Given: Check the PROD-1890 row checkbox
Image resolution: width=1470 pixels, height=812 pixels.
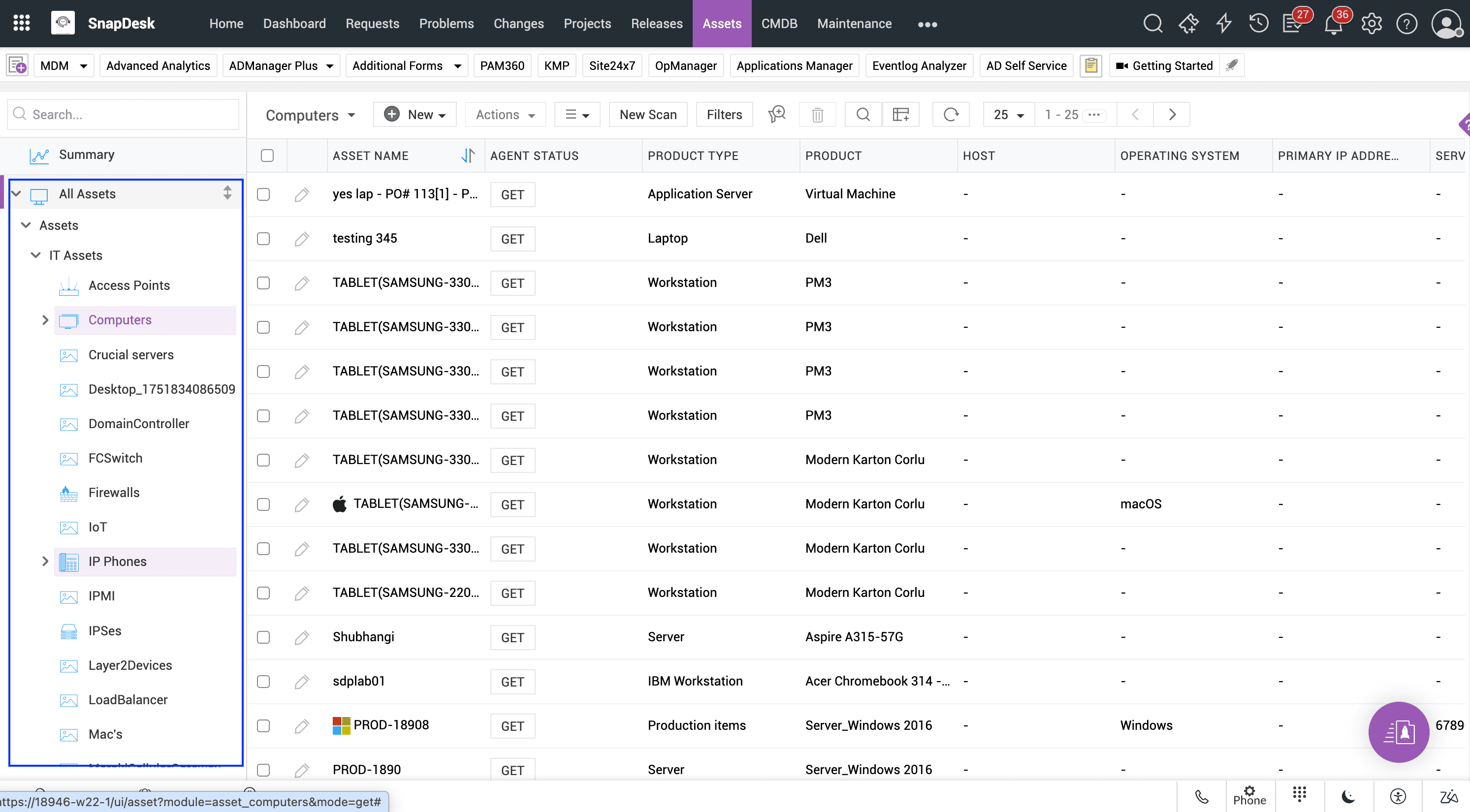Looking at the screenshot, I should point(263,770).
